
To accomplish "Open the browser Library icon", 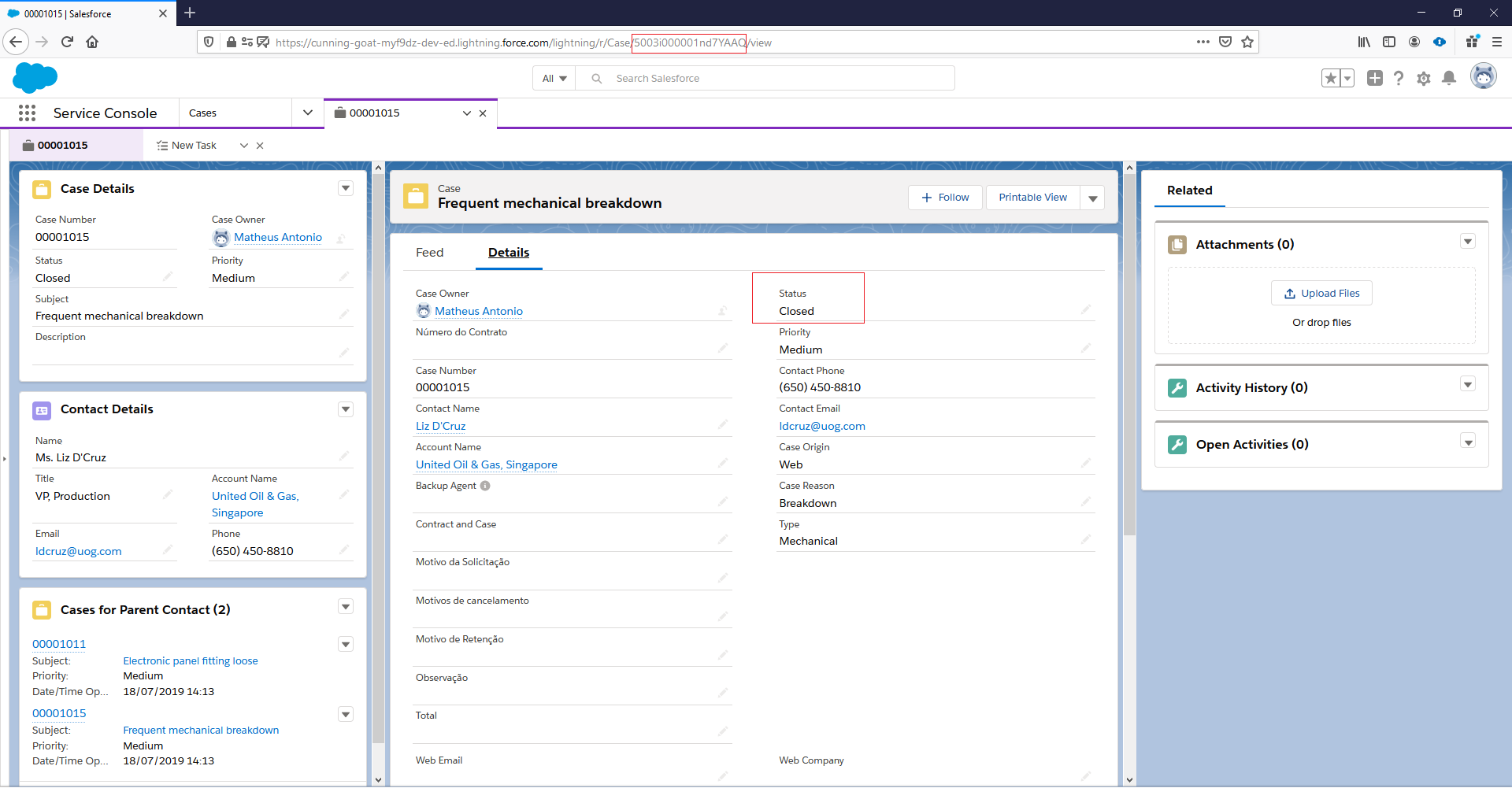I will pyautogui.click(x=1364, y=42).
